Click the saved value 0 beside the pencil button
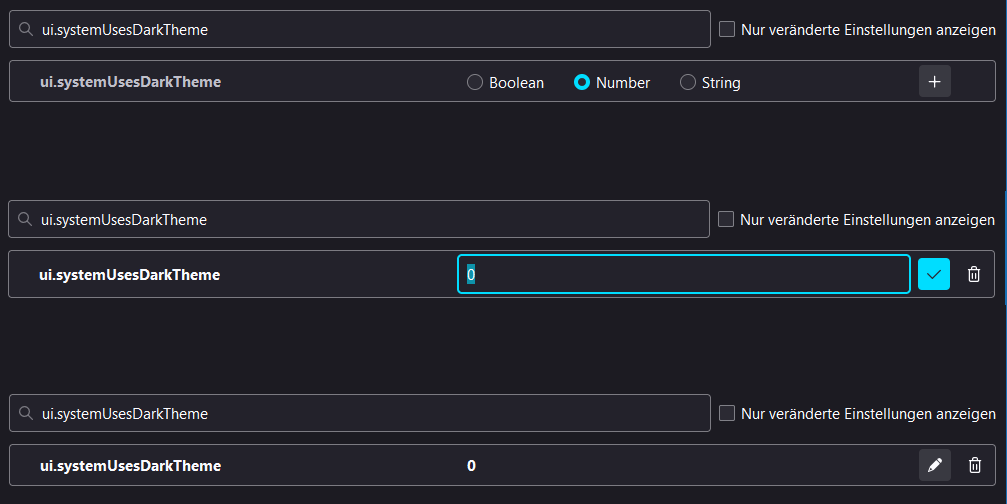1007x504 pixels. (x=471, y=466)
